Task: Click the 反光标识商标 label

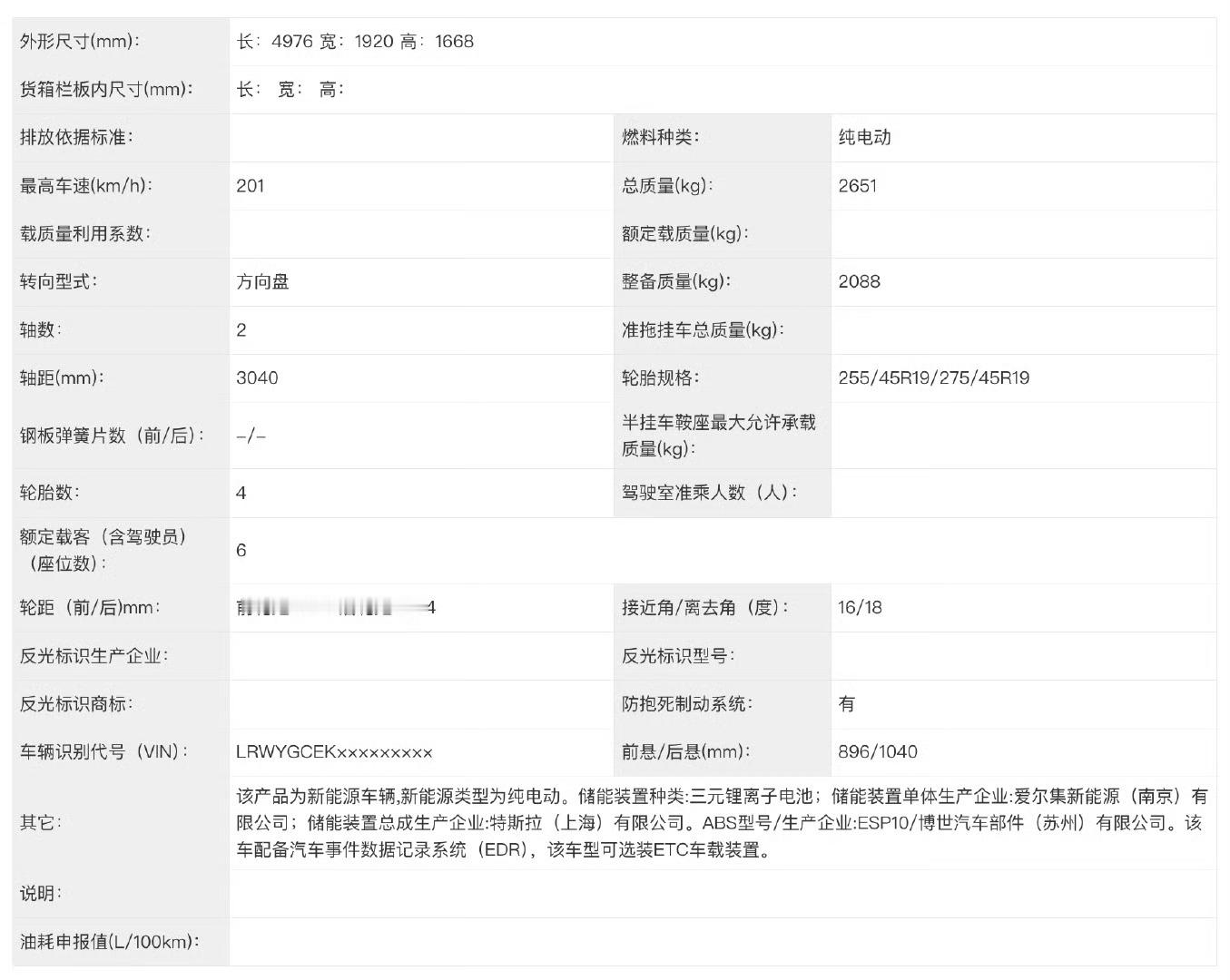Action: (76, 704)
